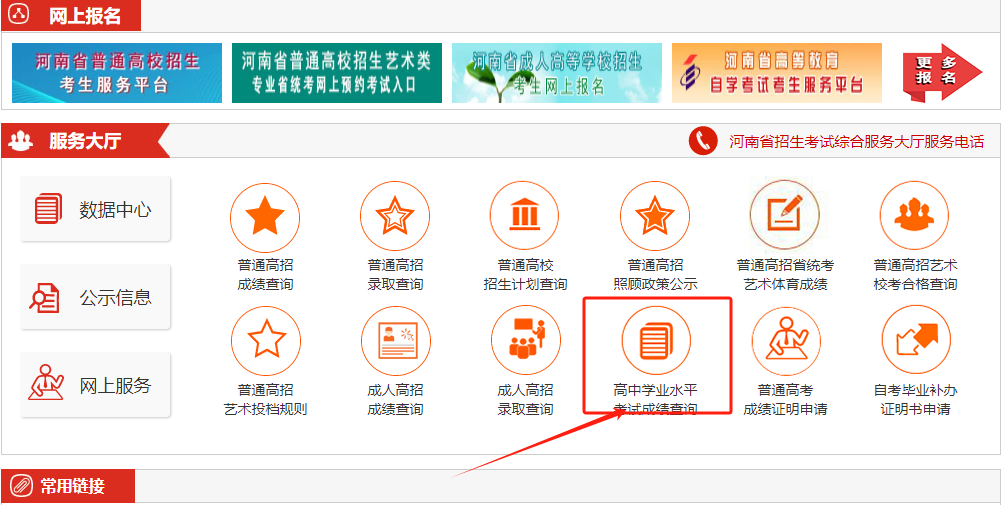This screenshot has height=505, width=1001.
Task: Open 成人高招录取查询 icon
Action: pyautogui.click(x=525, y=341)
